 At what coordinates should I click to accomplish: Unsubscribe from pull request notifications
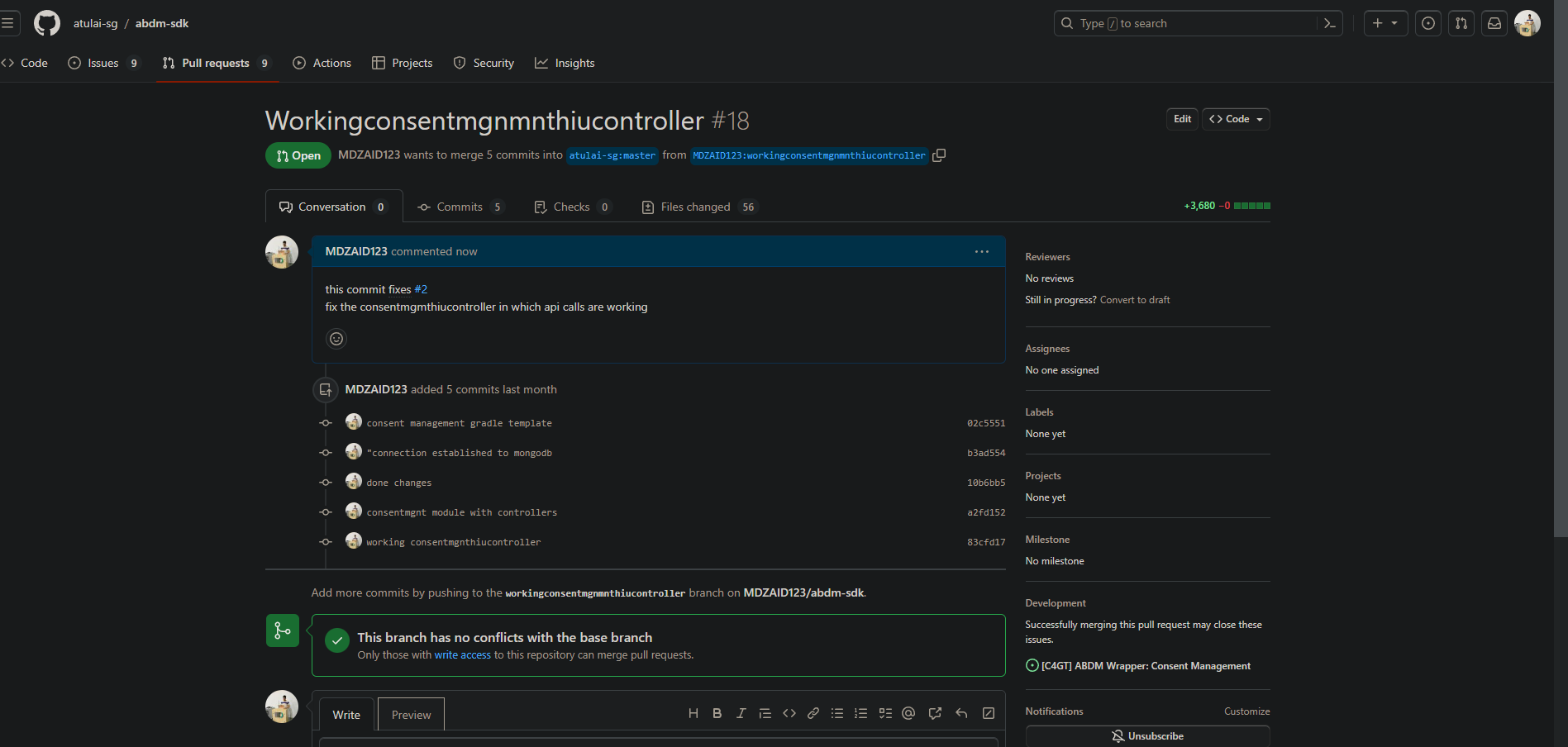coord(1147,736)
